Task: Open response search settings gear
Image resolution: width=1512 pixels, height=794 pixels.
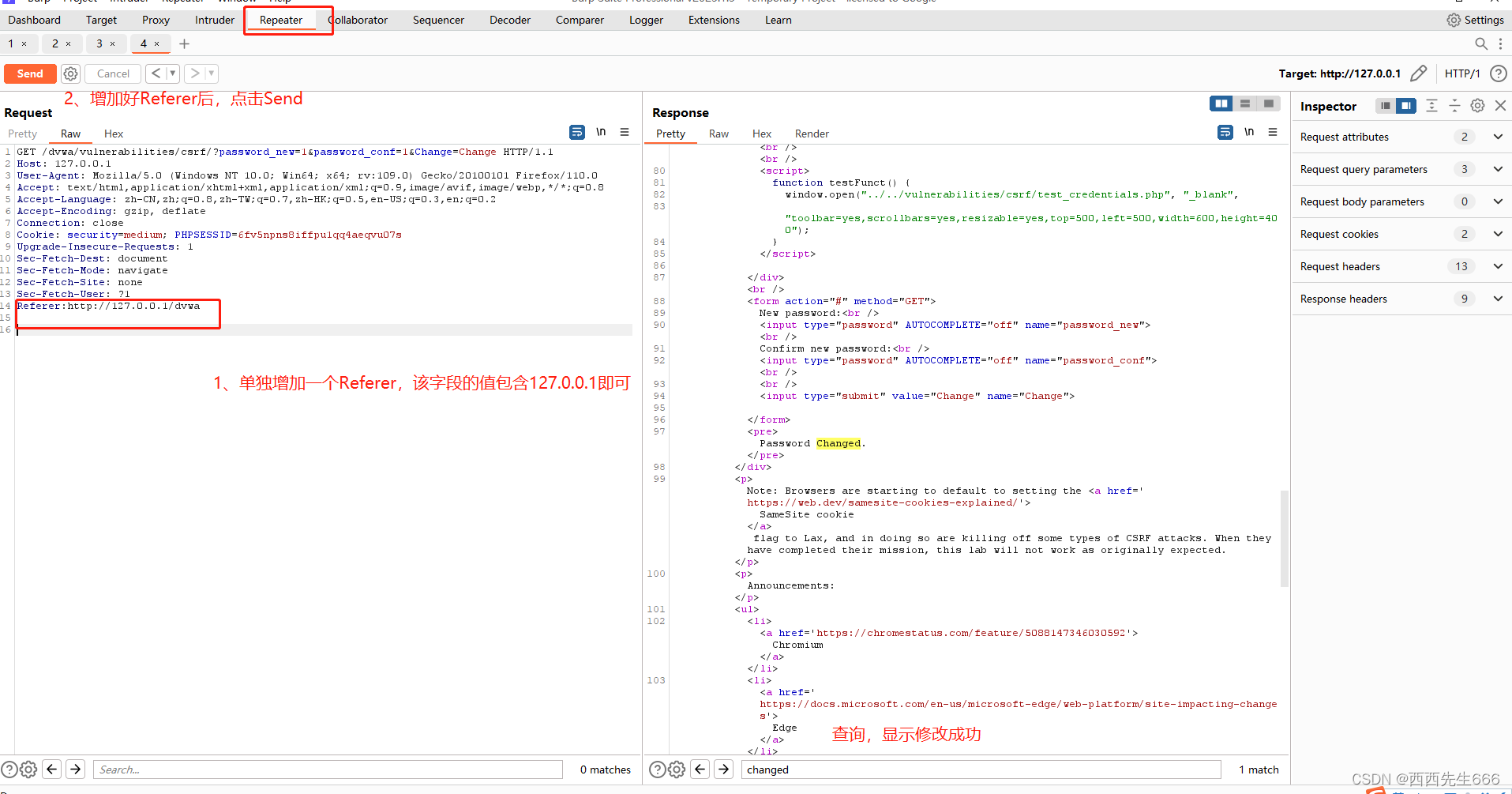Action: tap(677, 769)
